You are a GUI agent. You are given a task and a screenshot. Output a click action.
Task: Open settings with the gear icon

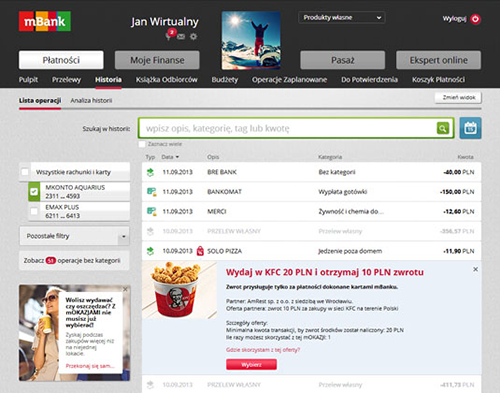(x=193, y=36)
